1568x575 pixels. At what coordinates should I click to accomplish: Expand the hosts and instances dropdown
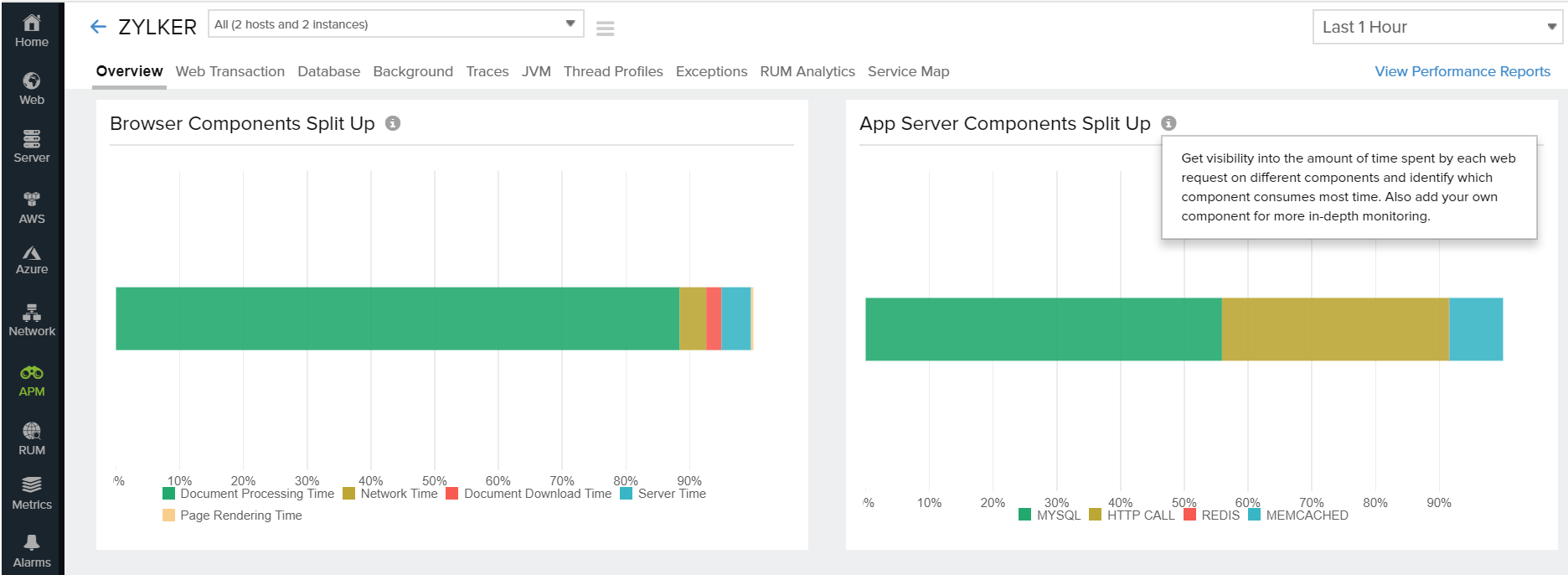tap(395, 24)
